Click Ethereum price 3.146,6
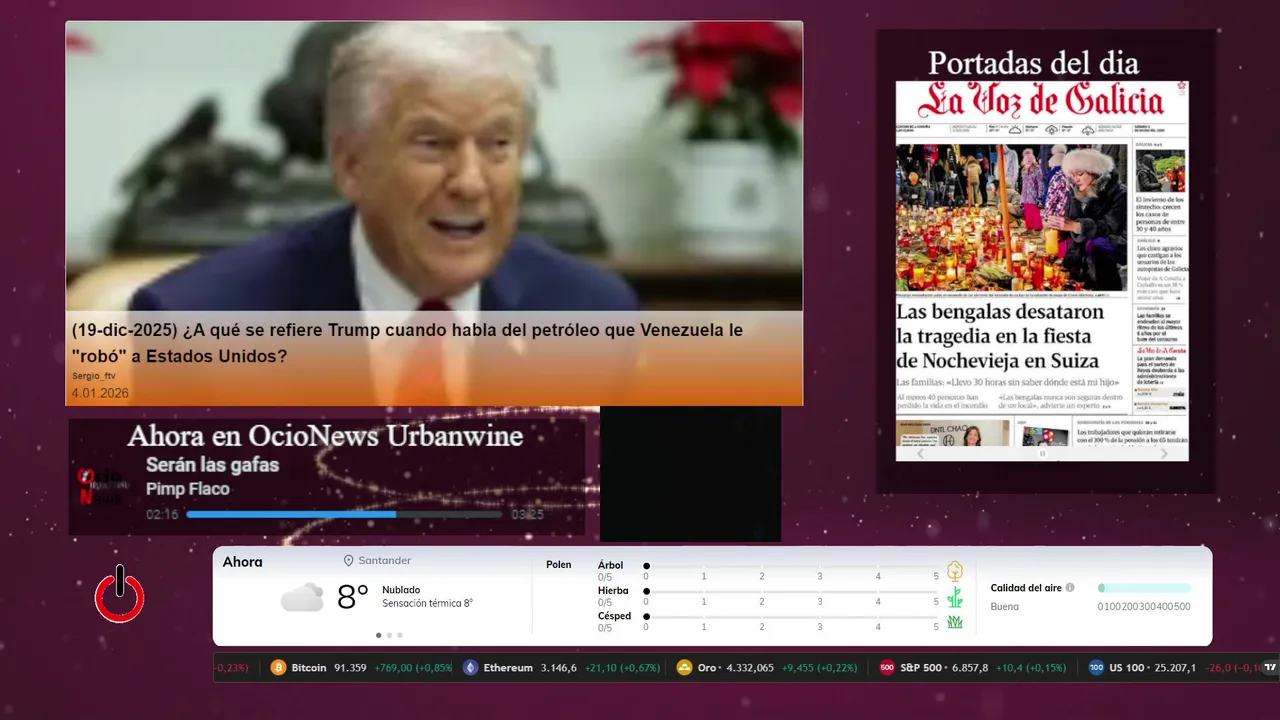This screenshot has height=720, width=1280. [x=559, y=668]
